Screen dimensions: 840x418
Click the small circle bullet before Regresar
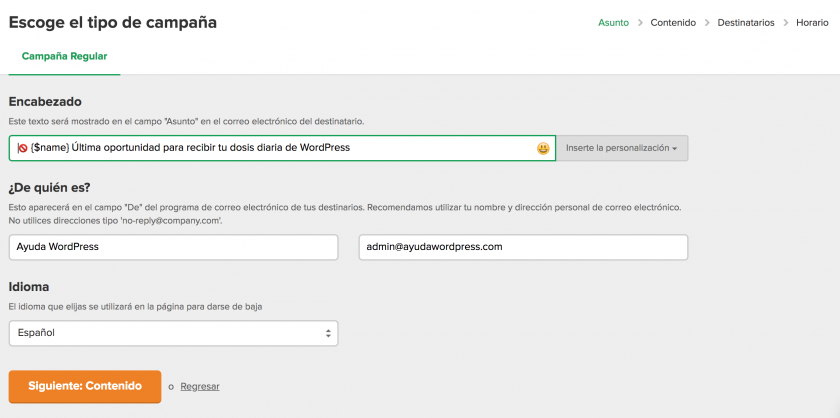(171, 387)
